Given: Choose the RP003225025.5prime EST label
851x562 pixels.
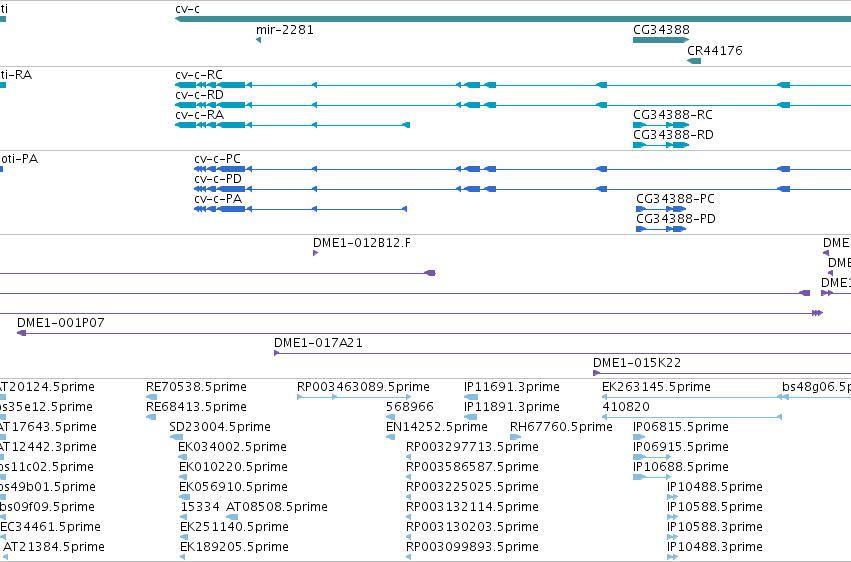Looking at the screenshot, I should (x=472, y=487).
